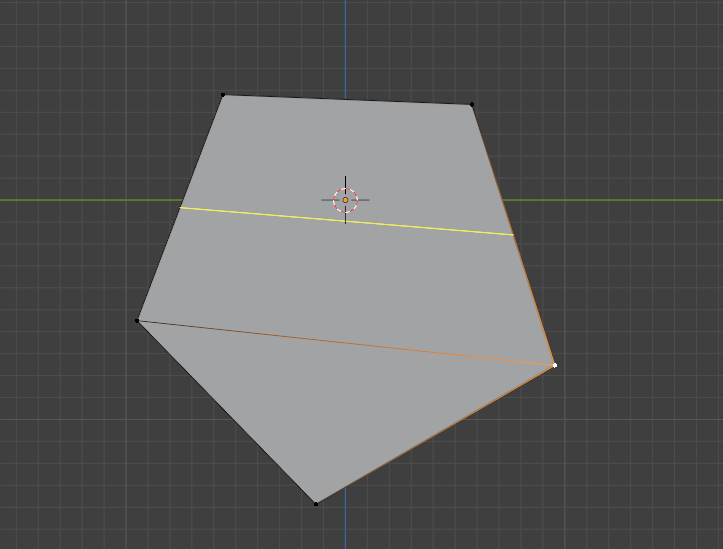Click the green horizontal axis line right of the mesh
Viewport: 723px width, 549px height.
click(x=612, y=200)
